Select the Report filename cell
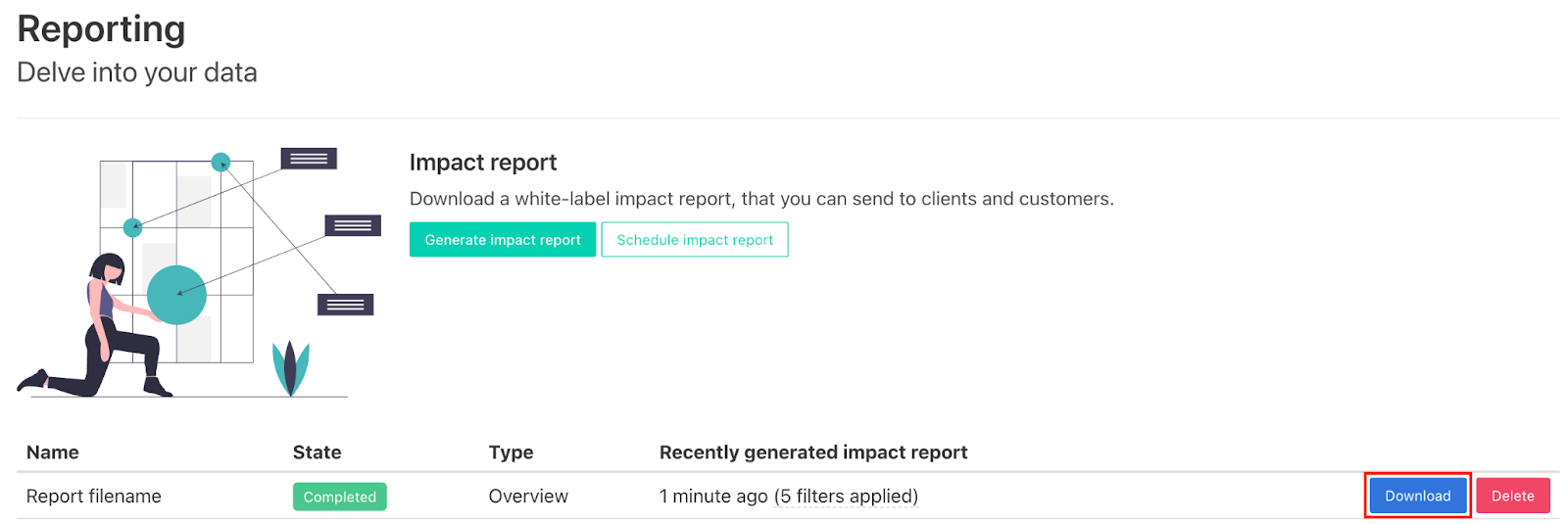This screenshot has height=524, width=1568. click(x=94, y=497)
